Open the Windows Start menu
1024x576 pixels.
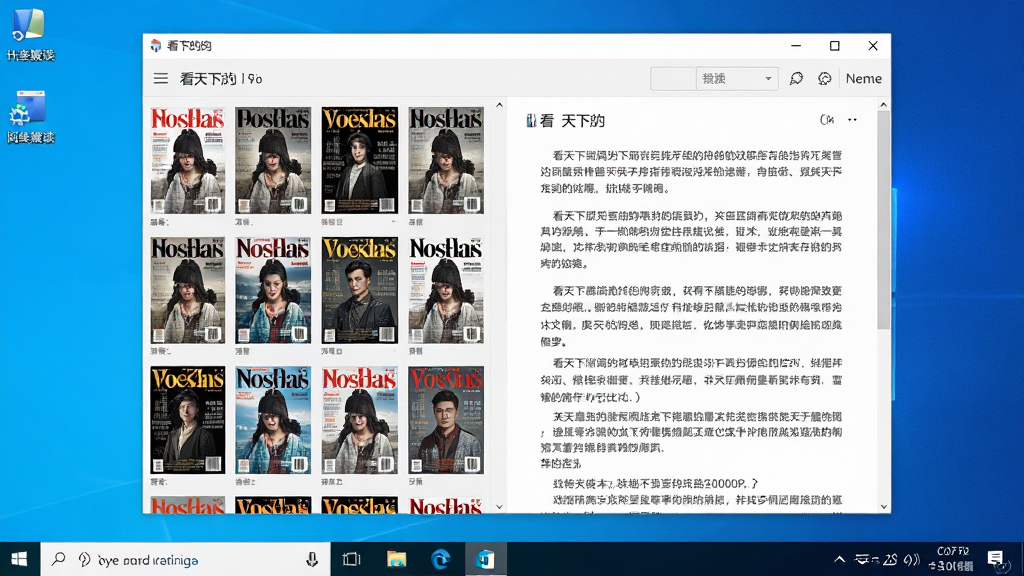coord(20,559)
